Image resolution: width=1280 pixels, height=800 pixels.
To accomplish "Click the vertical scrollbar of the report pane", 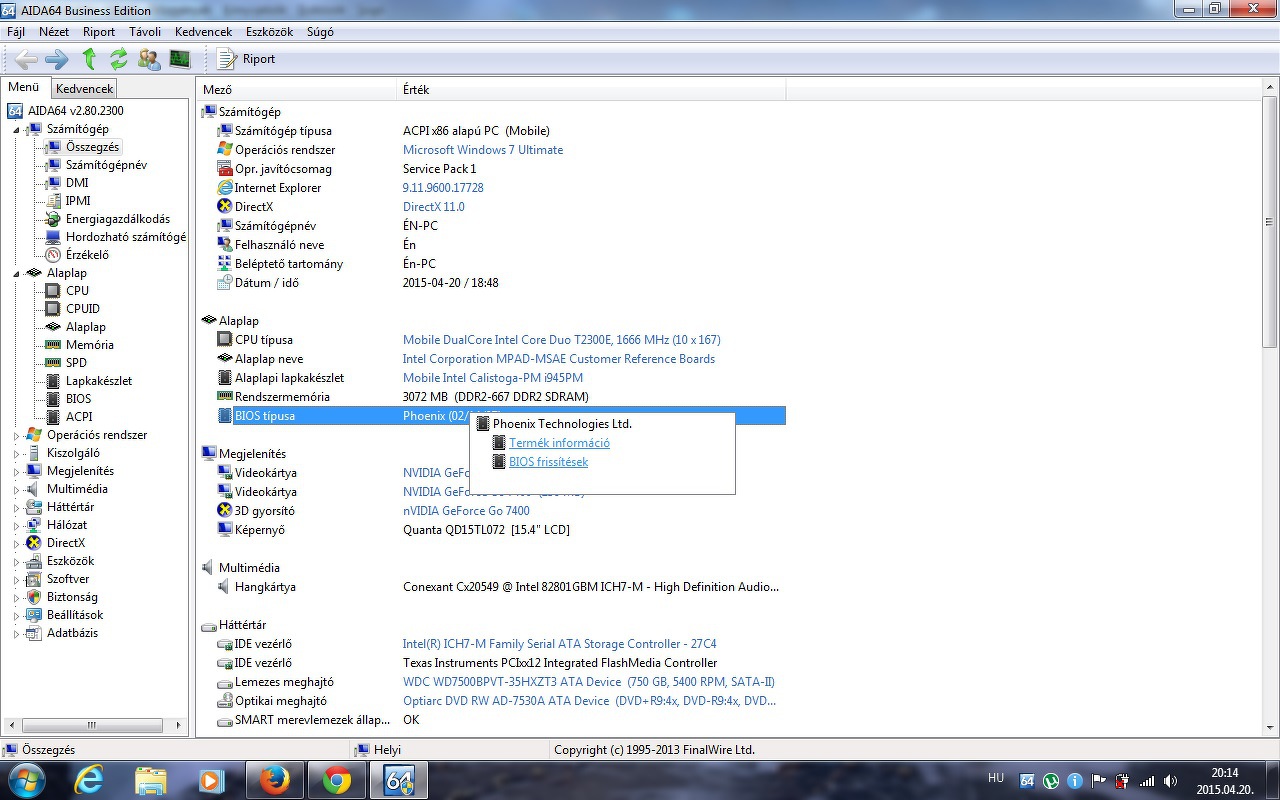I will pyautogui.click(x=1270, y=410).
